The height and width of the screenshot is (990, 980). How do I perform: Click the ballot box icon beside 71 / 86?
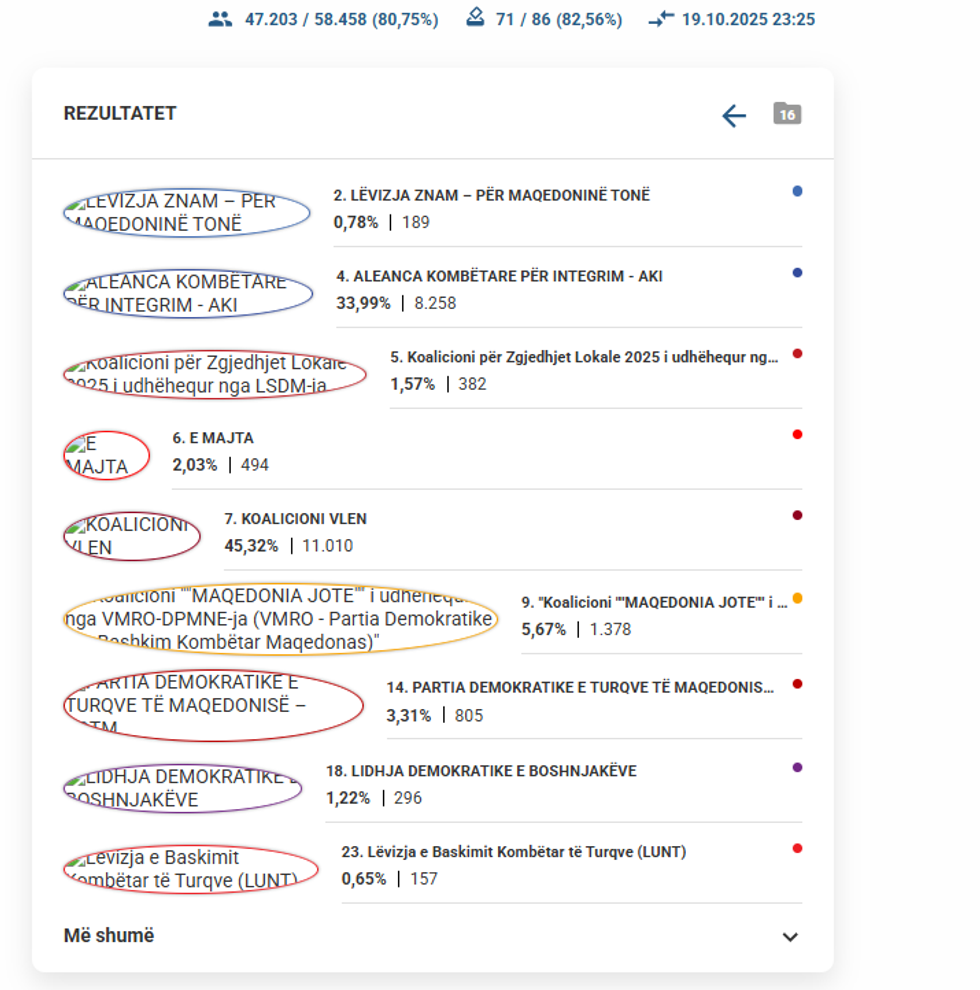pyautogui.click(x=477, y=18)
